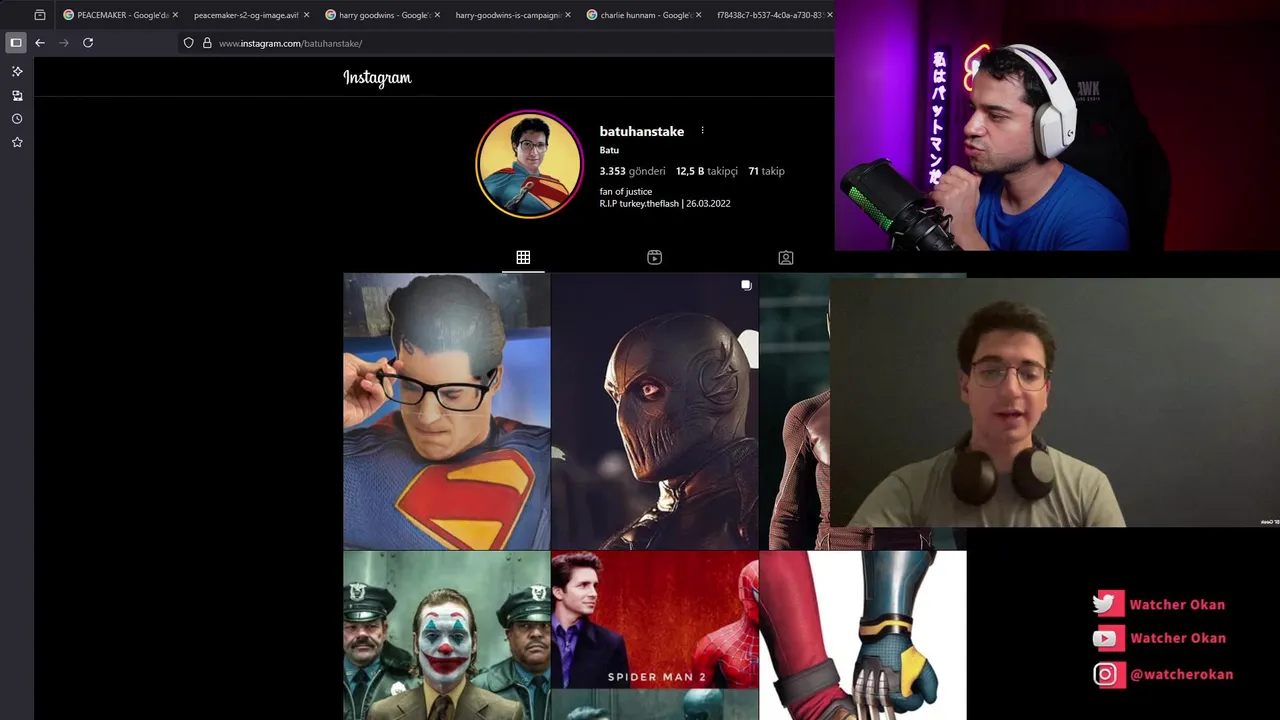Open the 71 takip following list
Screen dimensions: 1280x720
click(x=766, y=171)
